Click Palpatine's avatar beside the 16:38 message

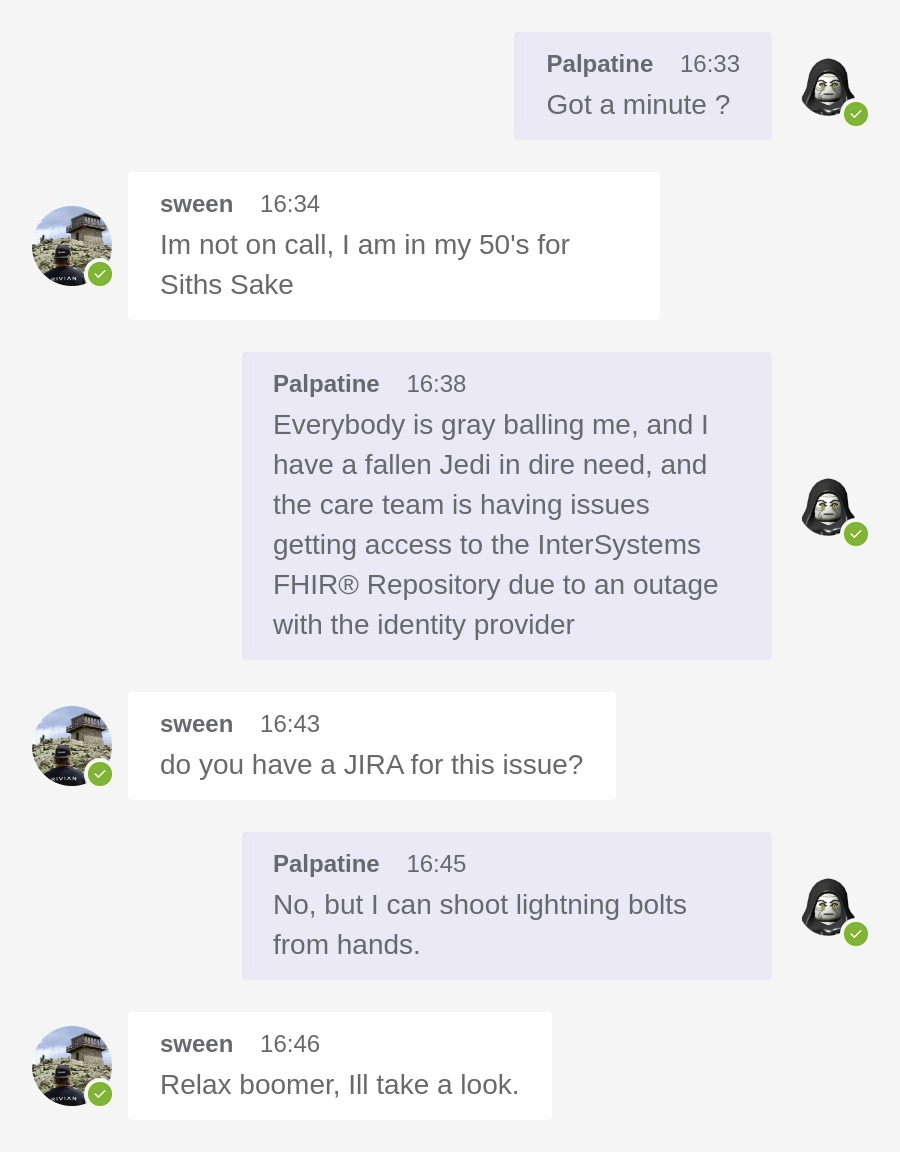tap(827, 506)
